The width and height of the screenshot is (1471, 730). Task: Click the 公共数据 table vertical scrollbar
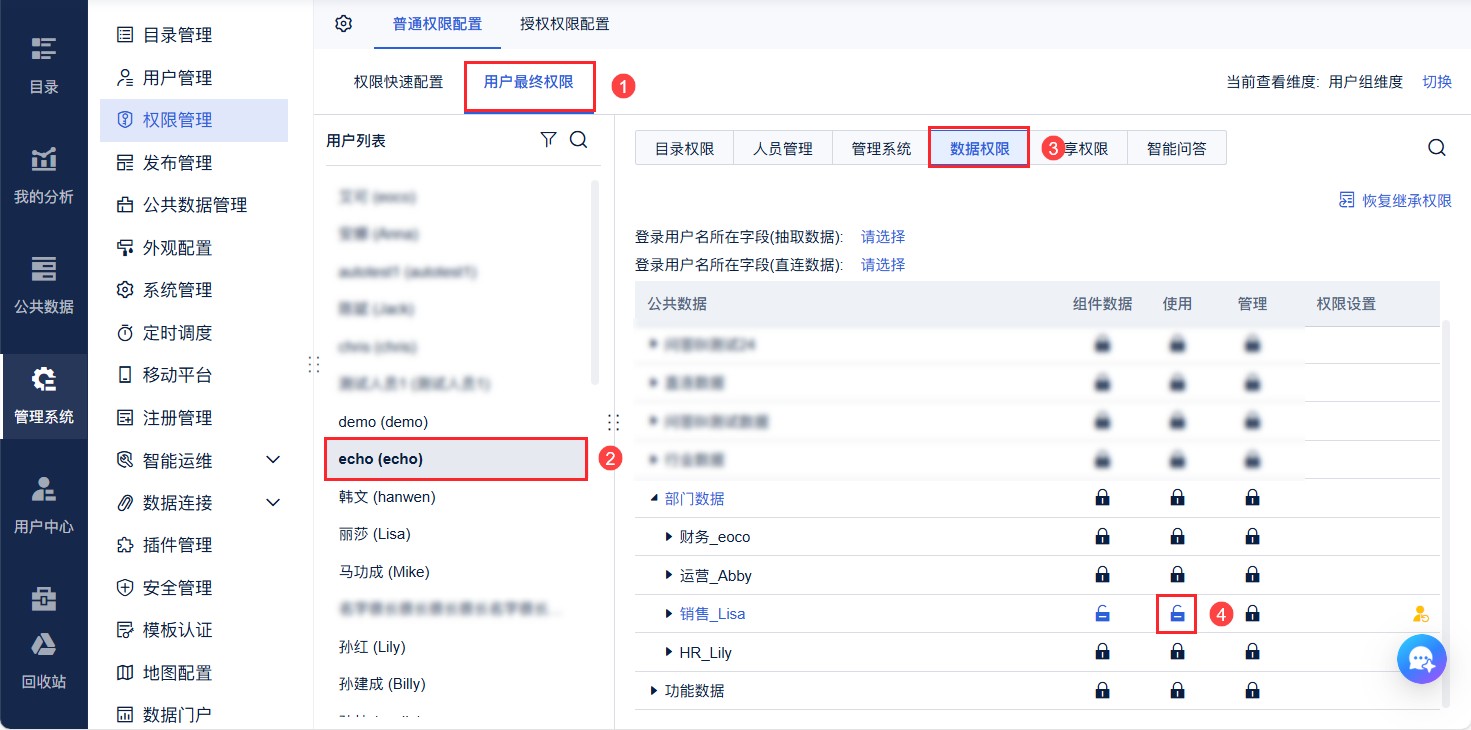[x=1444, y=514]
